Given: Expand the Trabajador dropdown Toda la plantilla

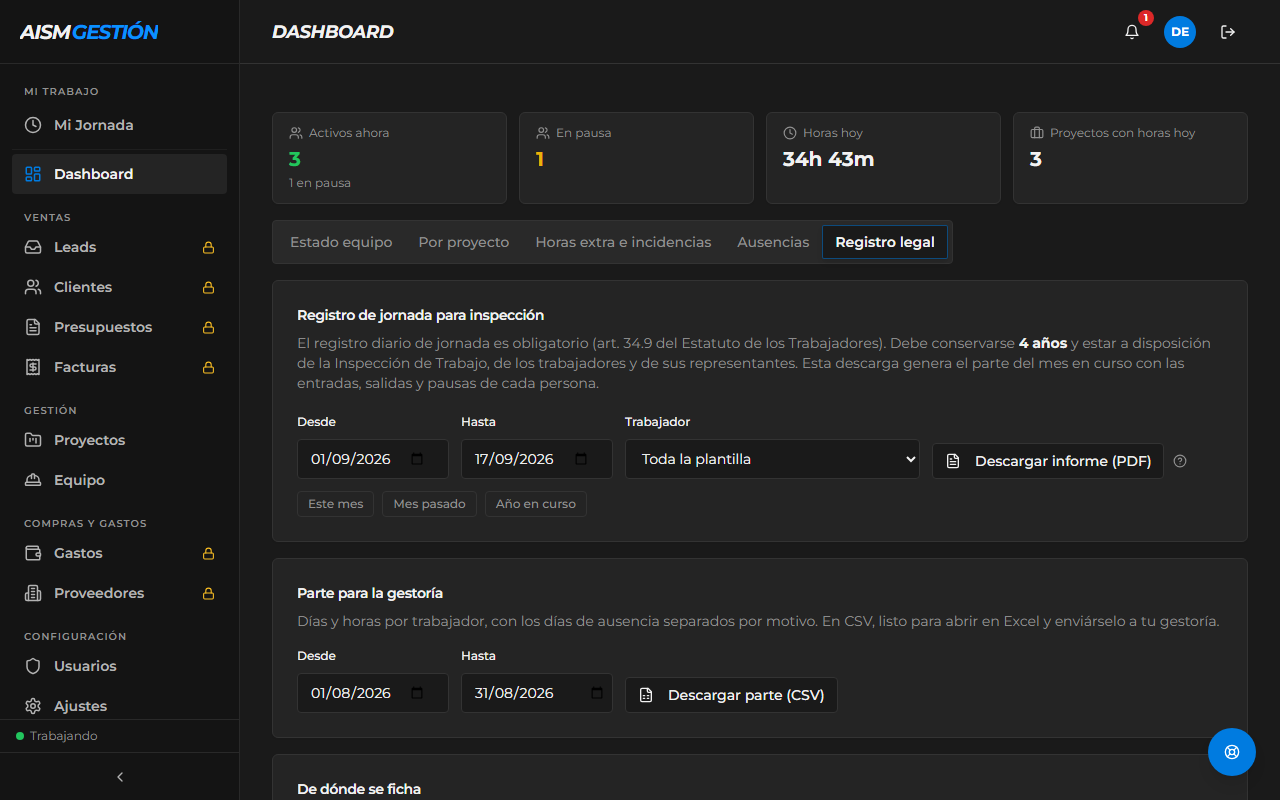Looking at the screenshot, I should coord(772,459).
